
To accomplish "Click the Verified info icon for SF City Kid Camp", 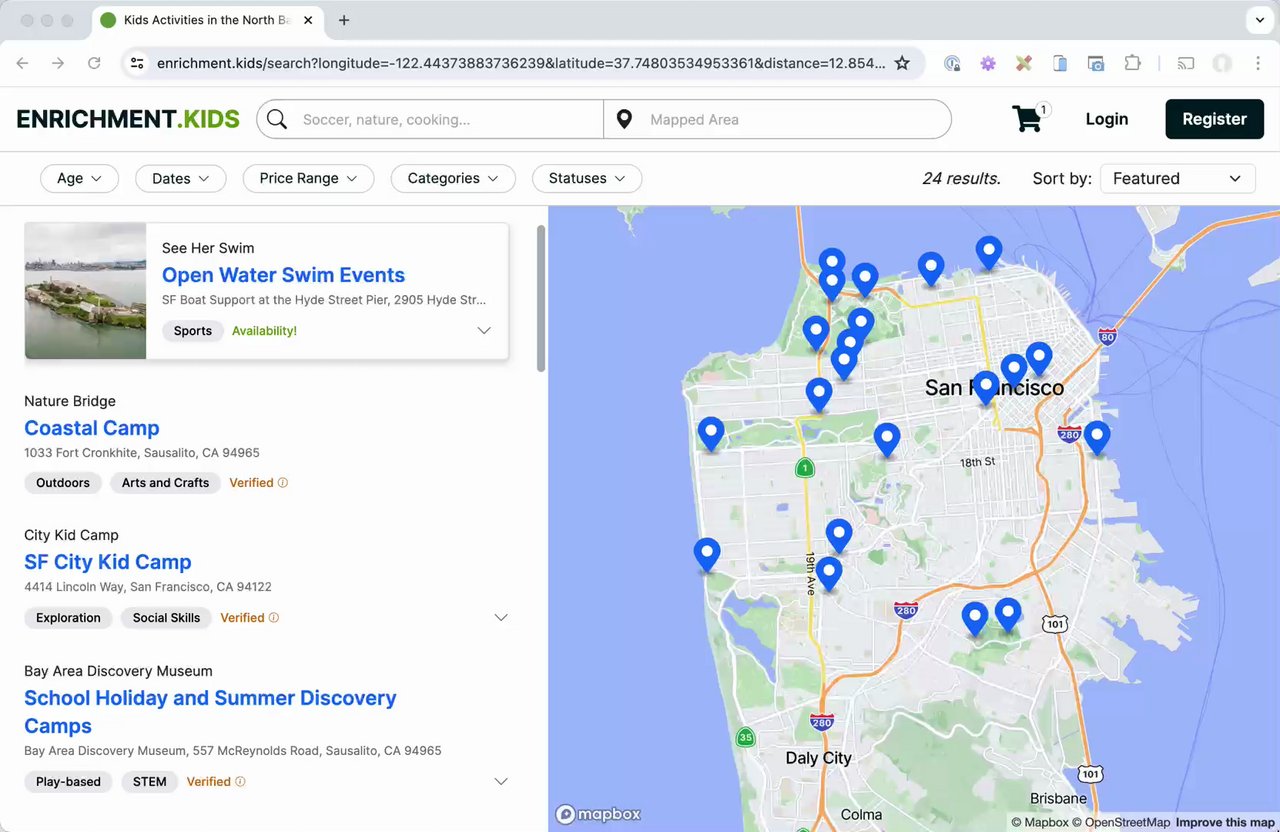I will click(274, 618).
